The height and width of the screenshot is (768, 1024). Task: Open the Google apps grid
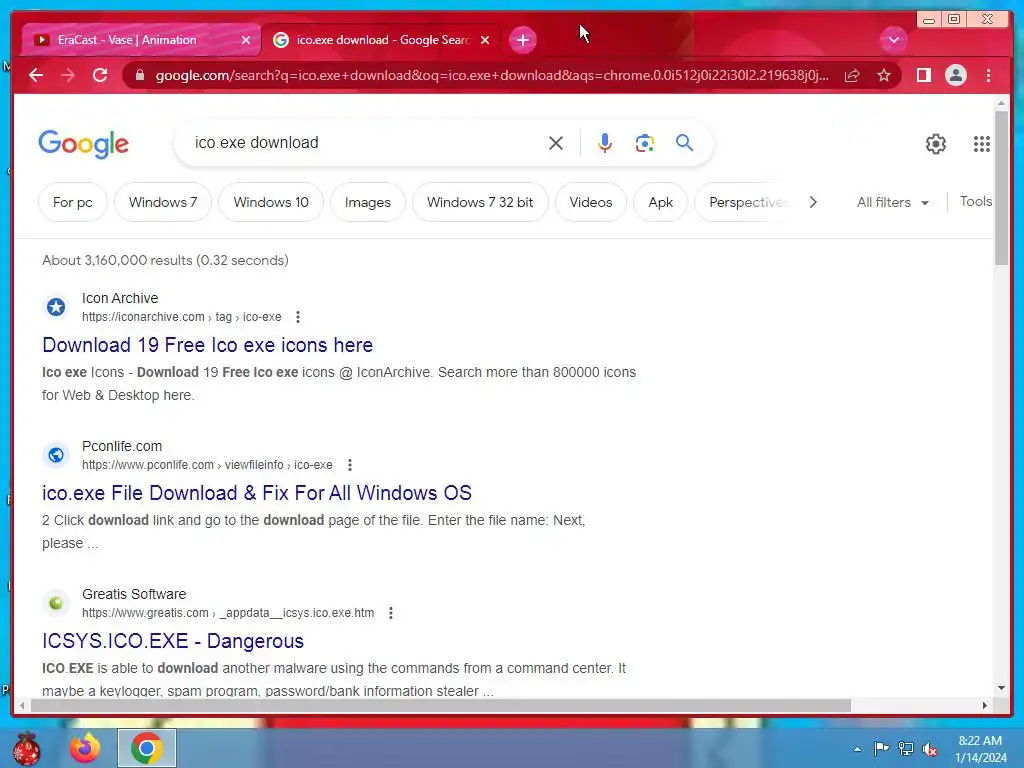click(982, 144)
